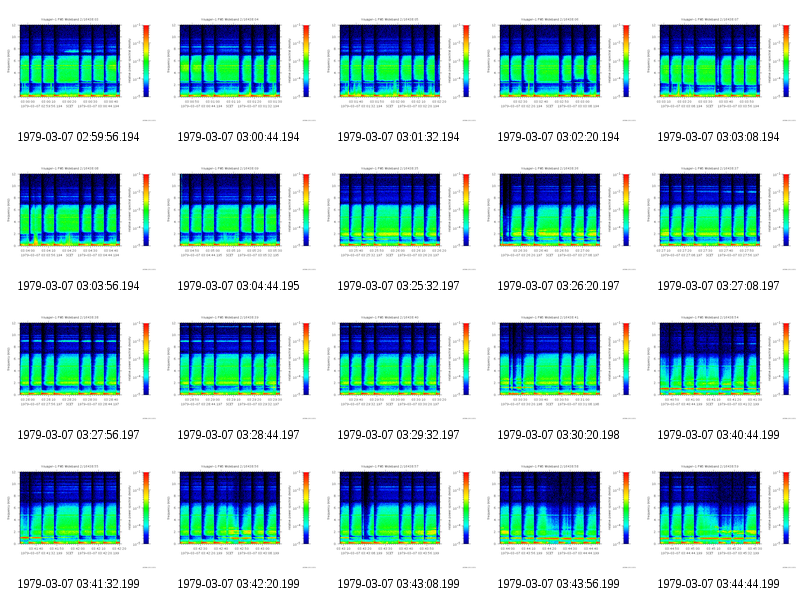Click the caption text 1979-03-07 03:03:08.194

718,137
